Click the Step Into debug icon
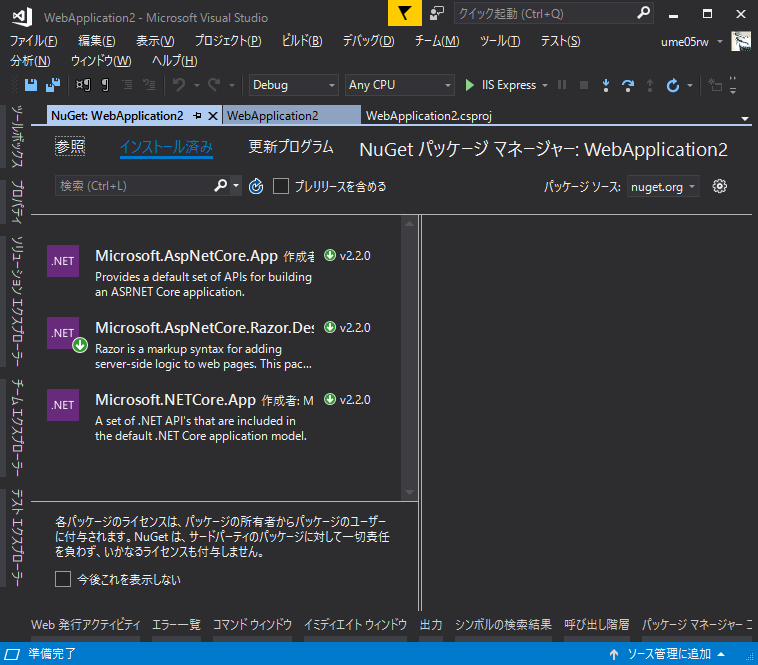758x665 pixels. pyautogui.click(x=606, y=86)
